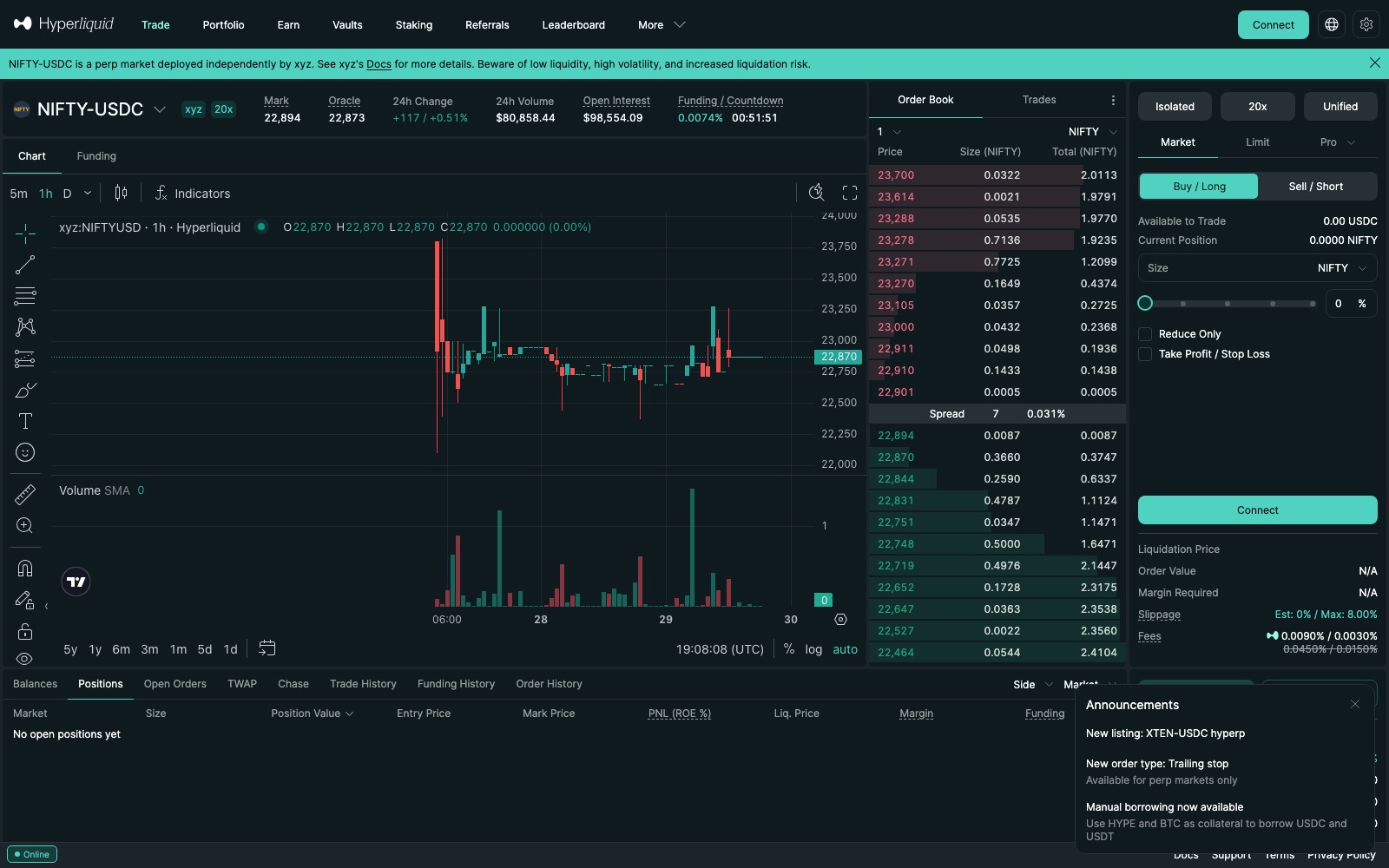Open the Pro order type dropdown
Viewport: 1389px width, 868px height.
1338,142
